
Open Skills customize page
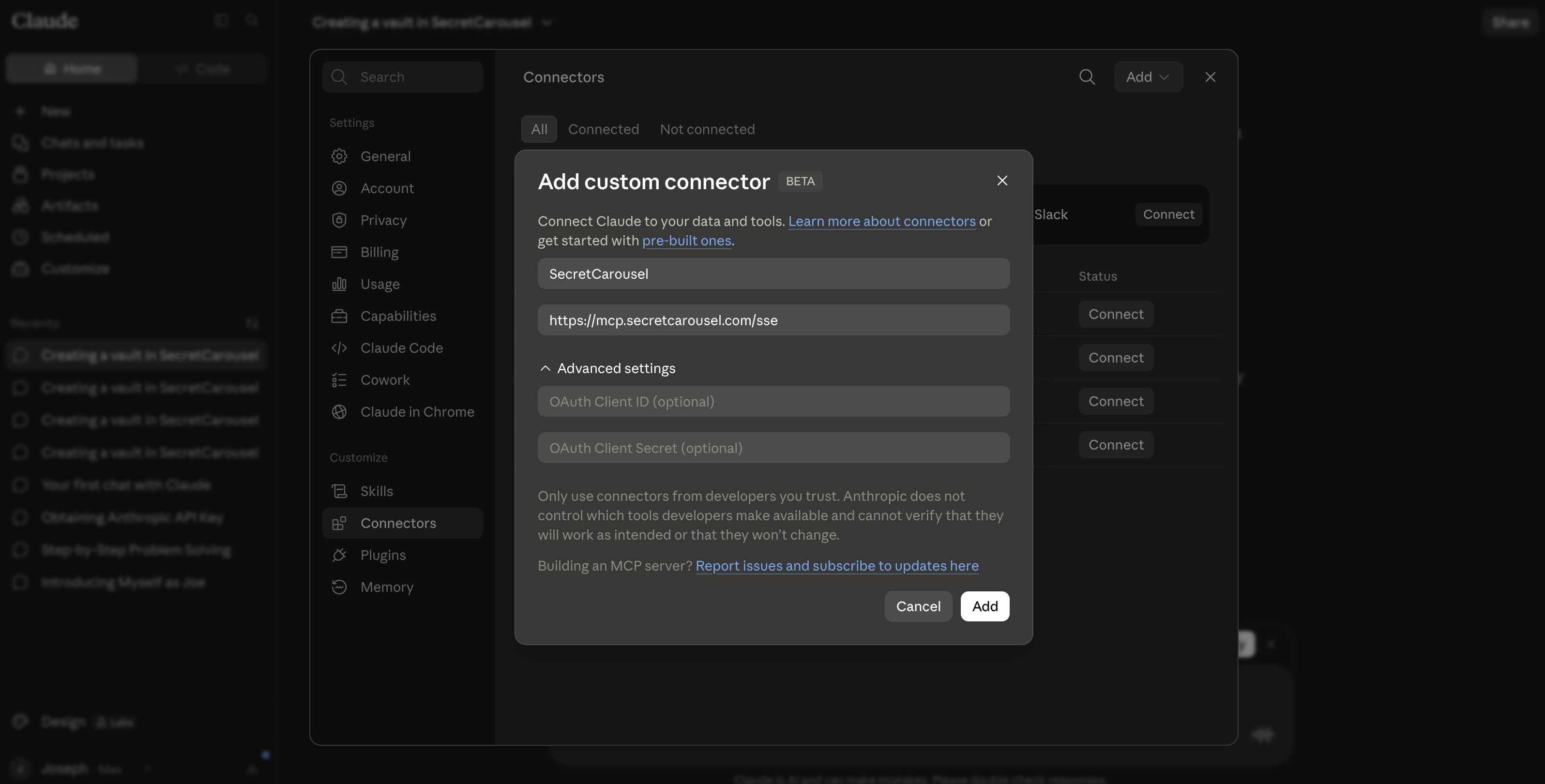(402, 491)
